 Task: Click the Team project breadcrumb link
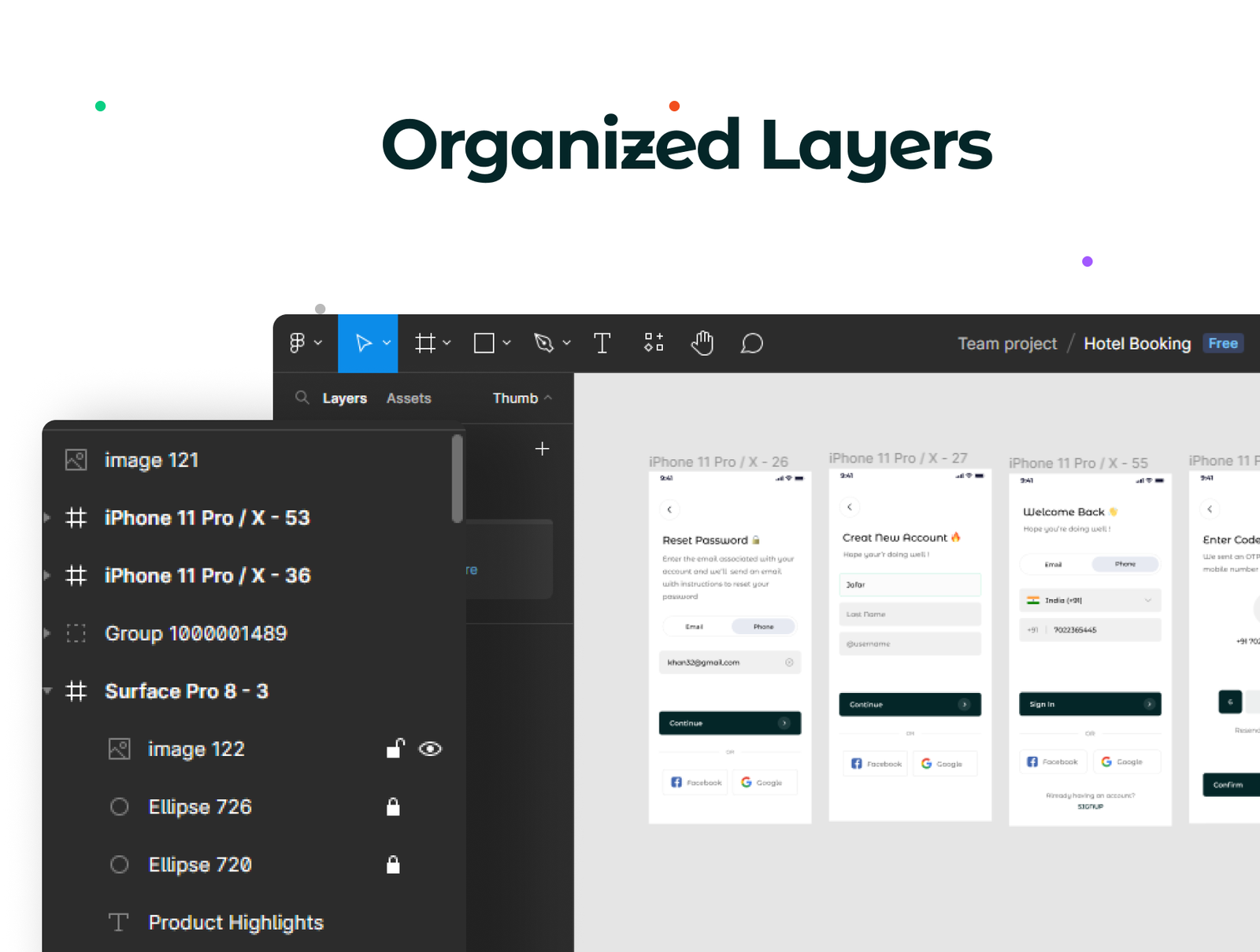point(1006,344)
